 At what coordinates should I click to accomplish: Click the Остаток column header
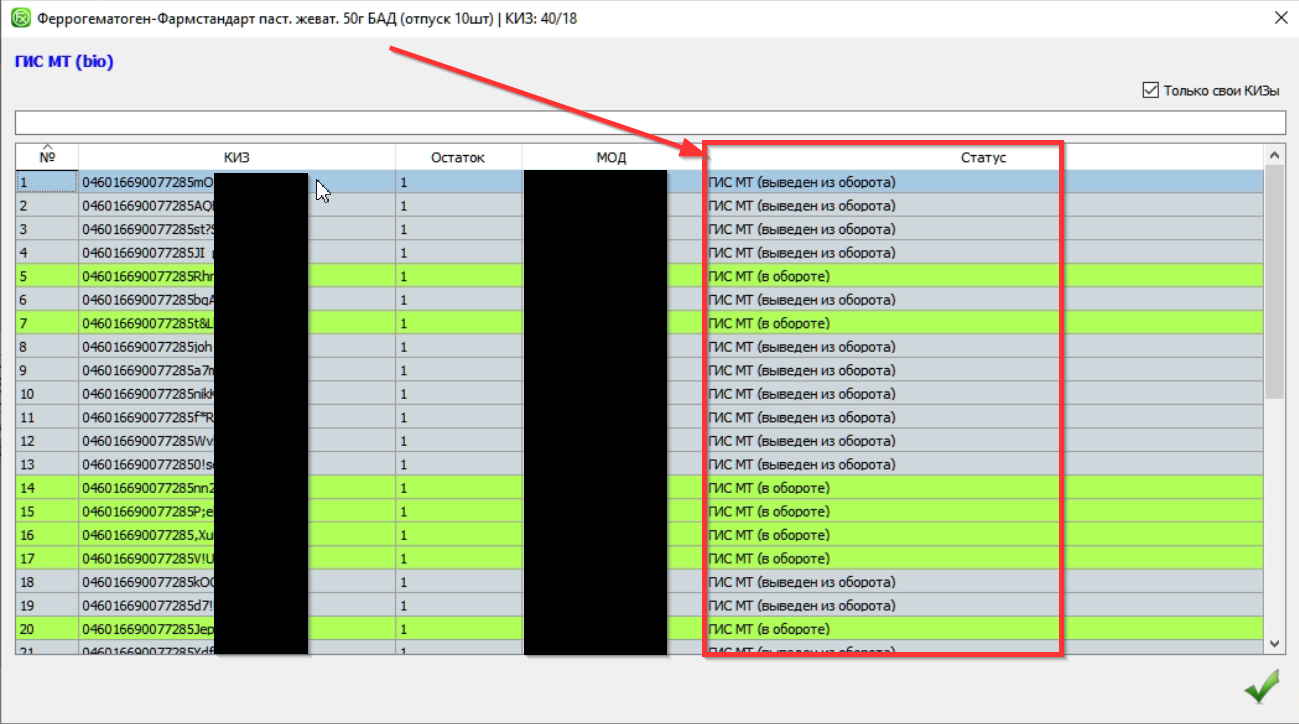click(457, 157)
